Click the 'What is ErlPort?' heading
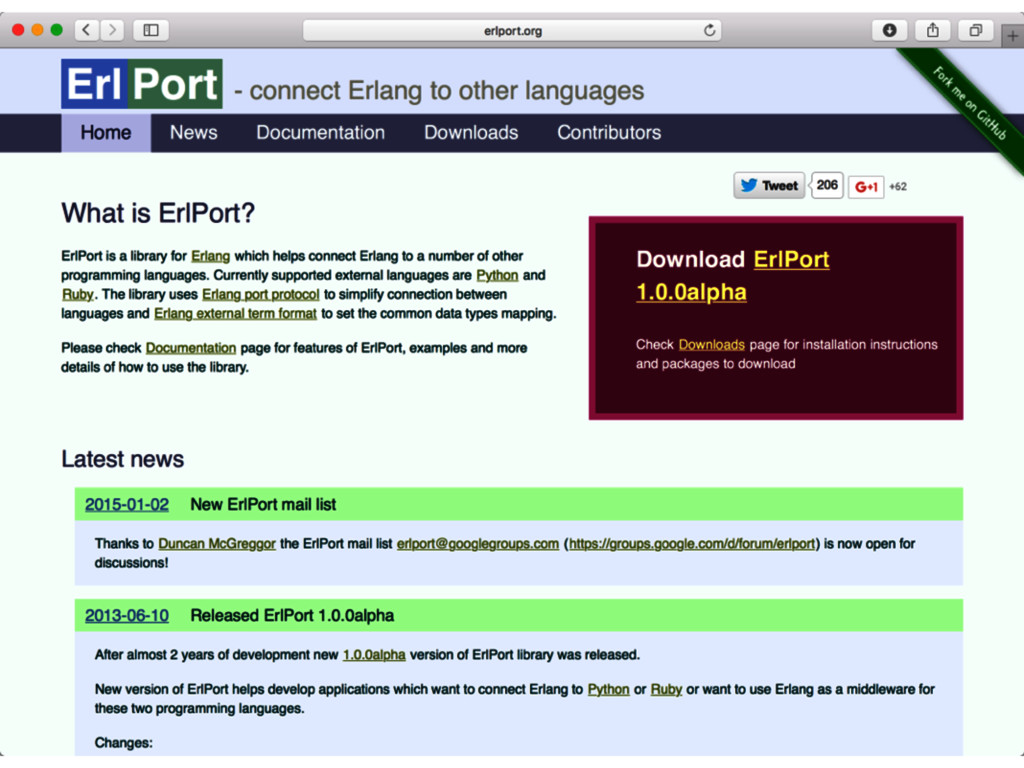Viewport: 1024px width, 768px height. click(x=158, y=213)
